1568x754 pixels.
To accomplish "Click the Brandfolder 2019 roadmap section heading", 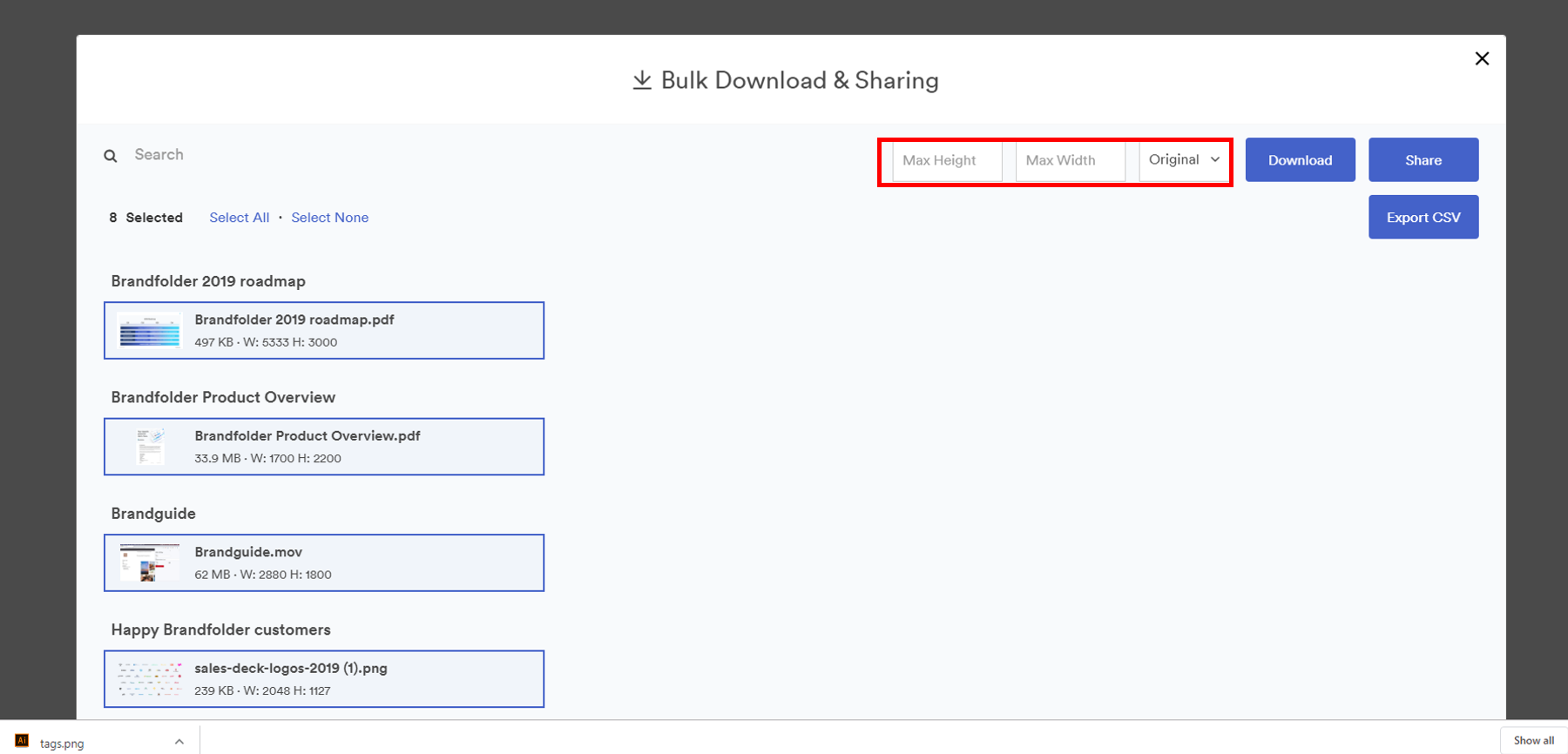I will (x=208, y=281).
